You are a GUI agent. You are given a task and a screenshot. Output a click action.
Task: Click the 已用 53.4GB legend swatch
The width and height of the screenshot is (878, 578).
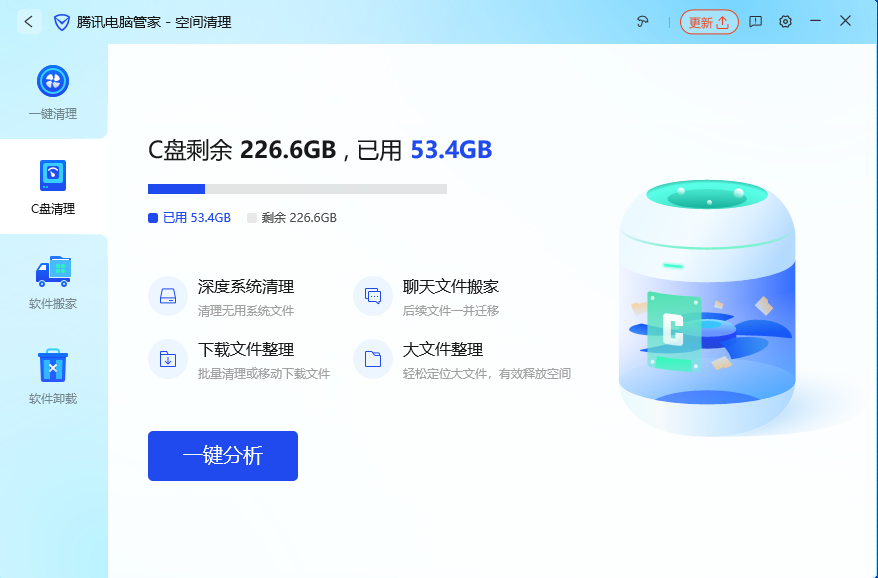[153, 218]
